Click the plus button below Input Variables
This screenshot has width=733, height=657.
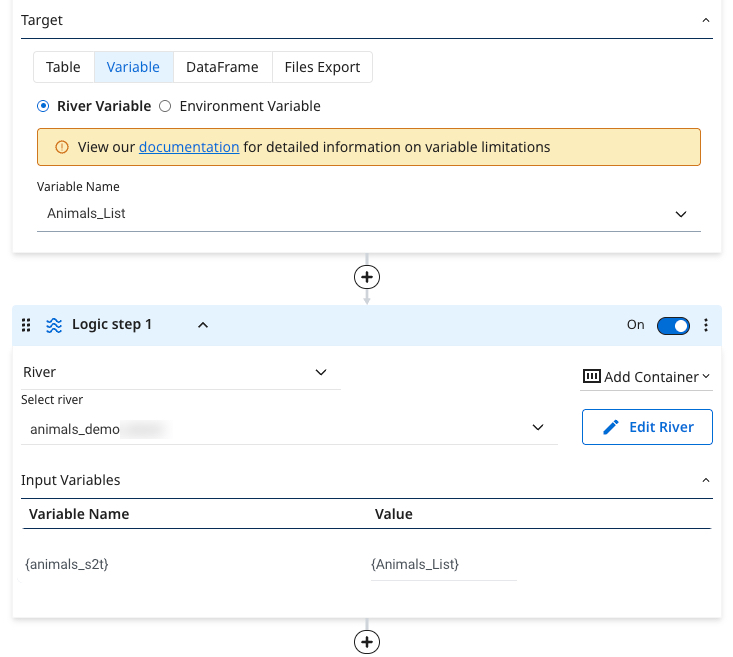[x=367, y=642]
